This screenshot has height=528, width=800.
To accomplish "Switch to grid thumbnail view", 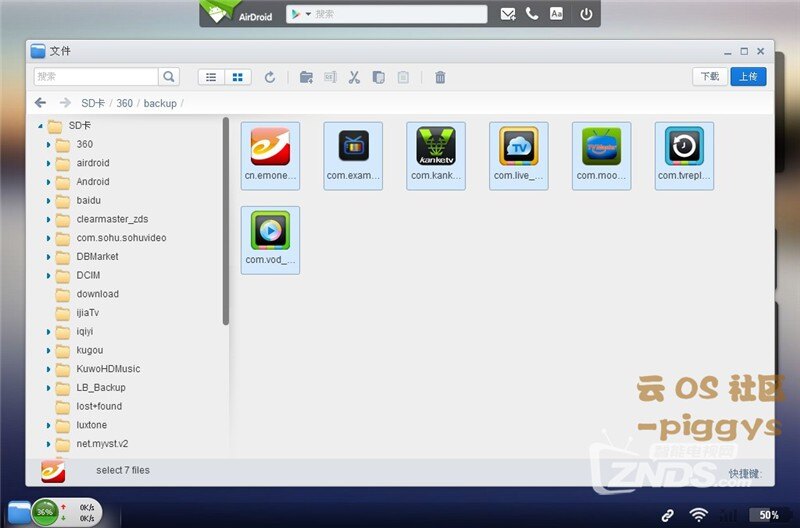I will 238,77.
